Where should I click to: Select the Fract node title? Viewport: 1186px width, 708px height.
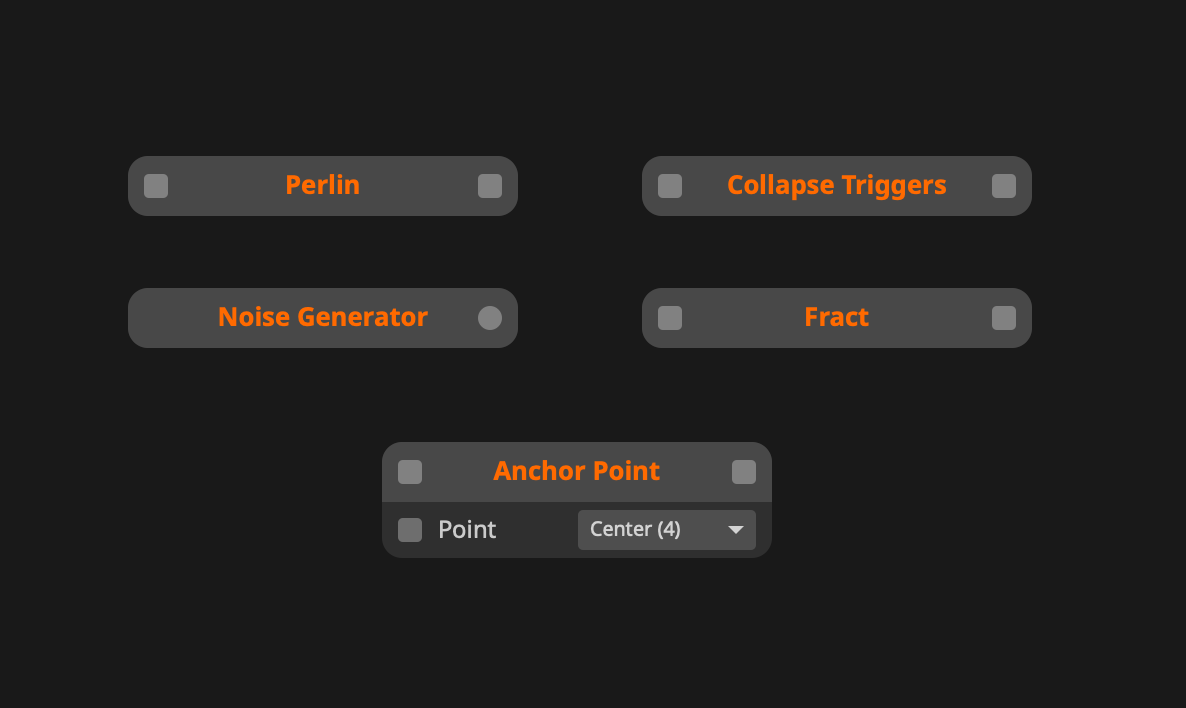click(x=836, y=318)
